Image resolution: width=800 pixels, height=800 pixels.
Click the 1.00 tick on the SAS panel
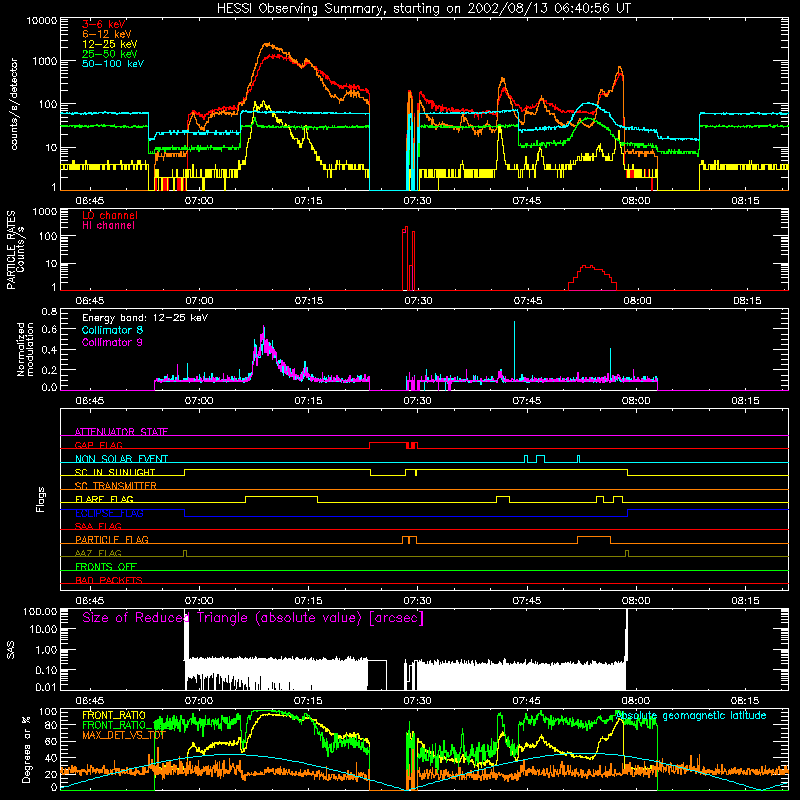coord(46,649)
